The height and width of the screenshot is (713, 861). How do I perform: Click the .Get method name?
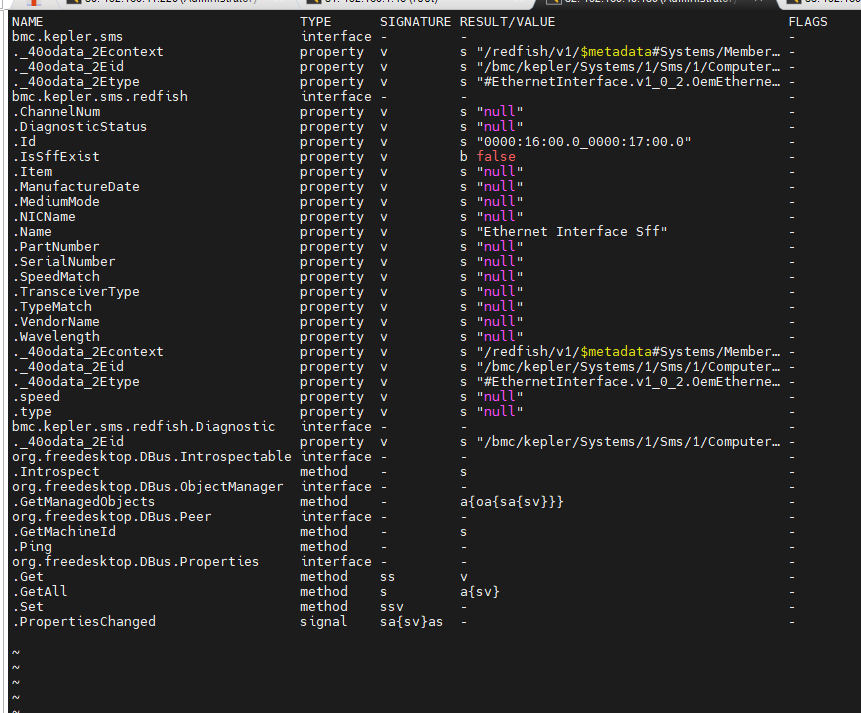coord(28,577)
